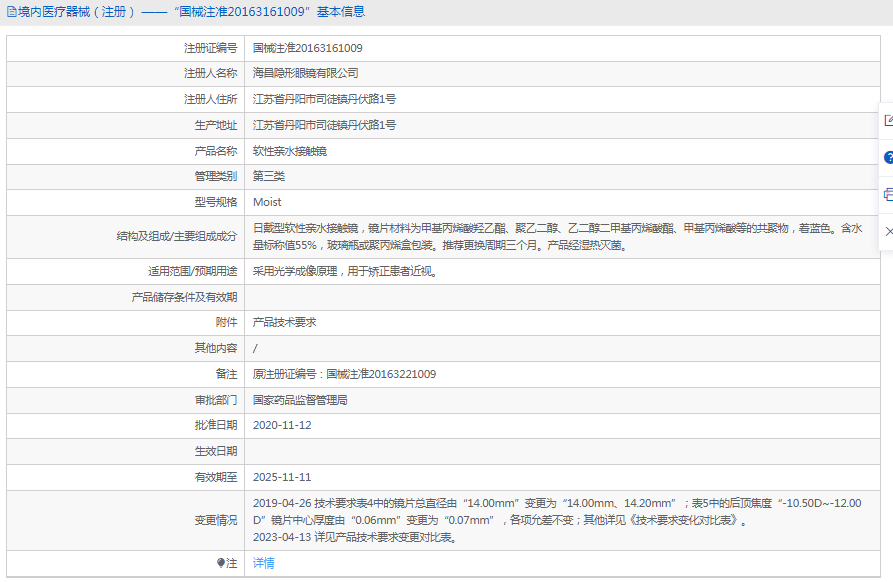Click the product name 软性亲水接触镜

coord(289,151)
